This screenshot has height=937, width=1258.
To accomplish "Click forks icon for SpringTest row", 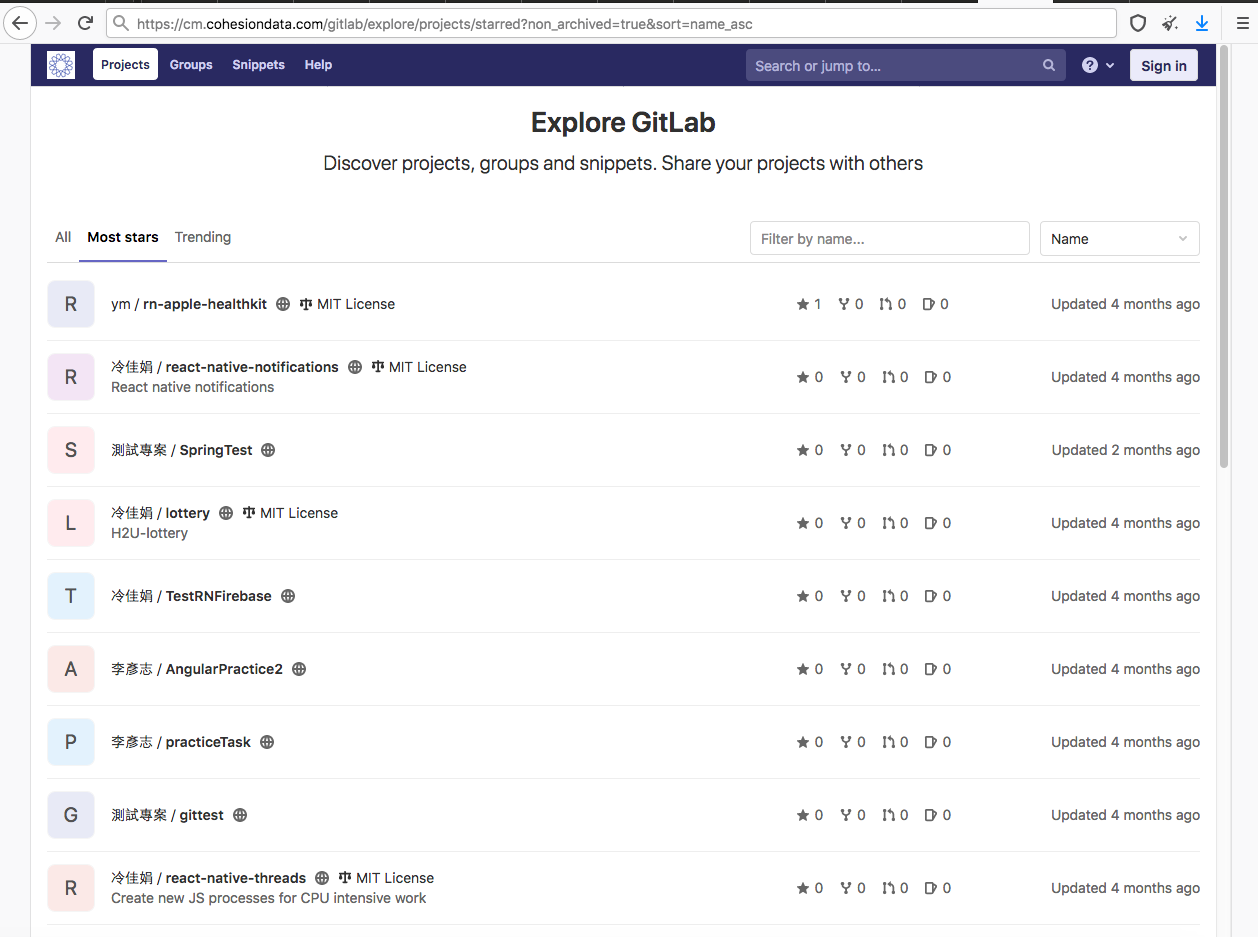I will pos(846,450).
